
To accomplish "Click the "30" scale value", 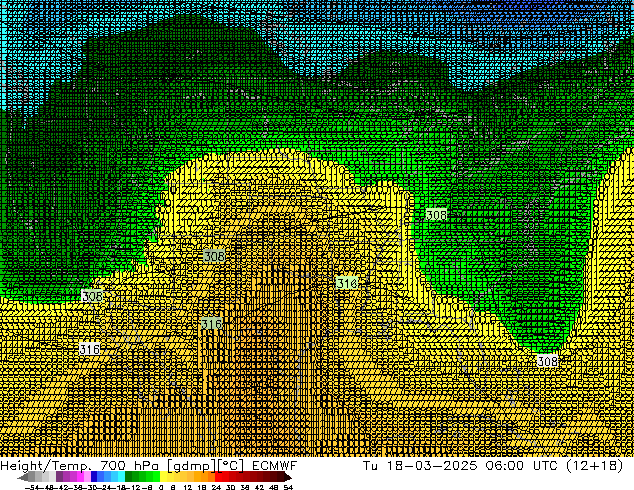I will 230,488.
